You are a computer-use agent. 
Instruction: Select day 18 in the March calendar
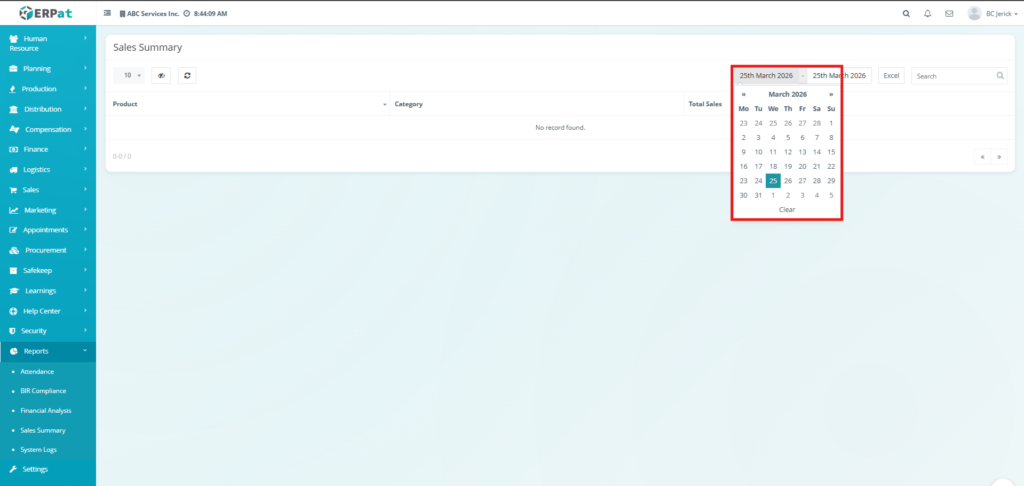coord(773,166)
